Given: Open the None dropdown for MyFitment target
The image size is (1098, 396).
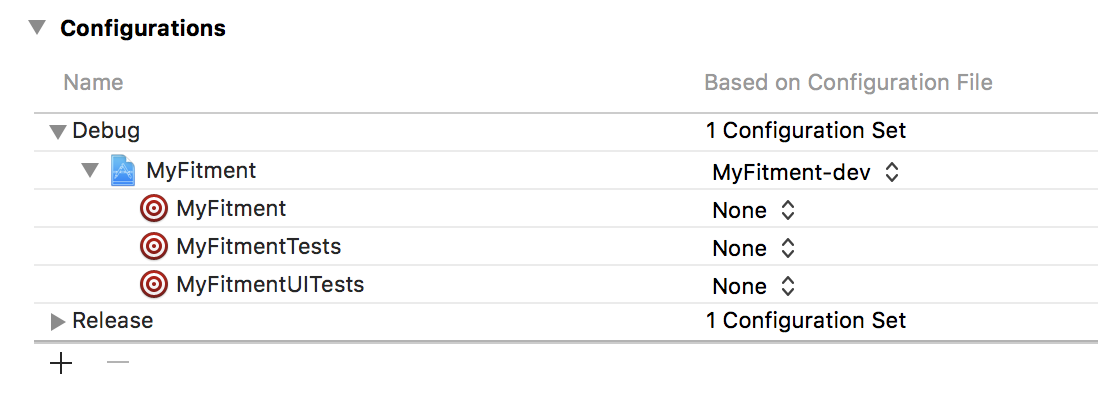Looking at the screenshot, I should 753,210.
